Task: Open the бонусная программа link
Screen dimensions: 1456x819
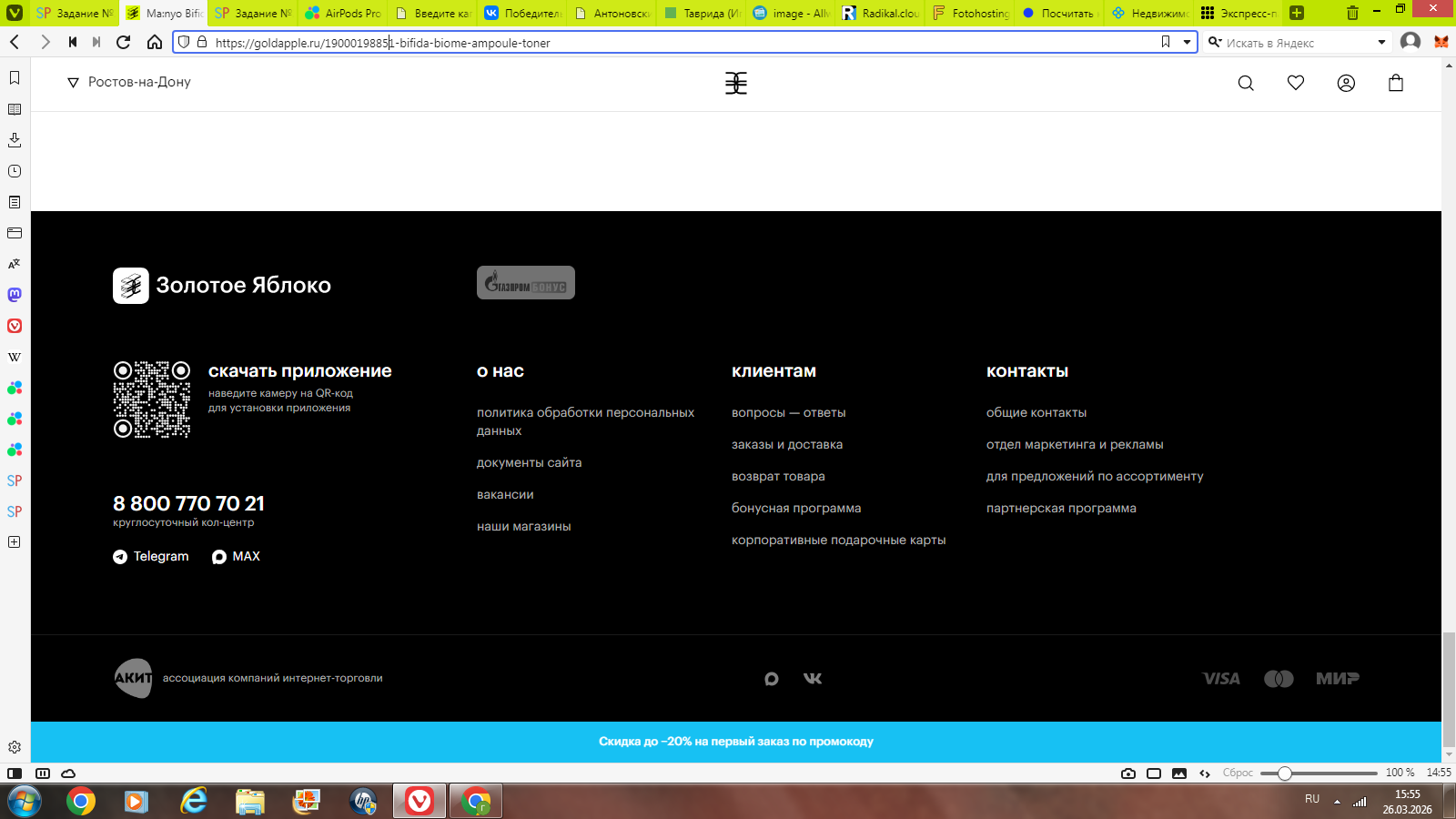Action: (x=796, y=509)
